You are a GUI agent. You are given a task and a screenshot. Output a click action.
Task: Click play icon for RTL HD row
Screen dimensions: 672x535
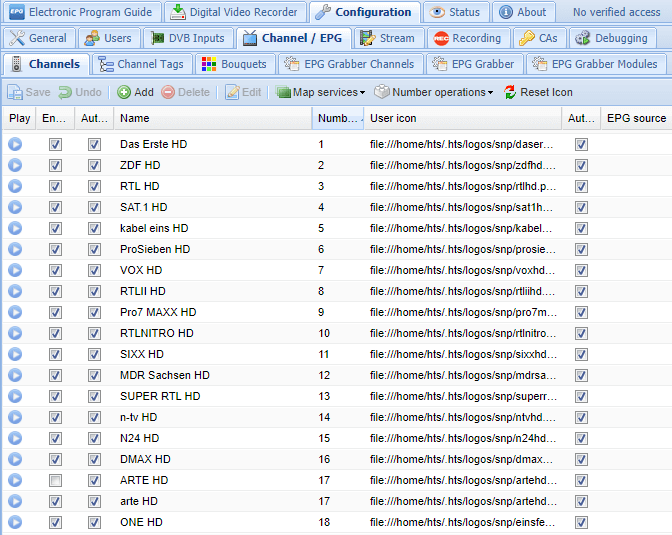coord(15,186)
